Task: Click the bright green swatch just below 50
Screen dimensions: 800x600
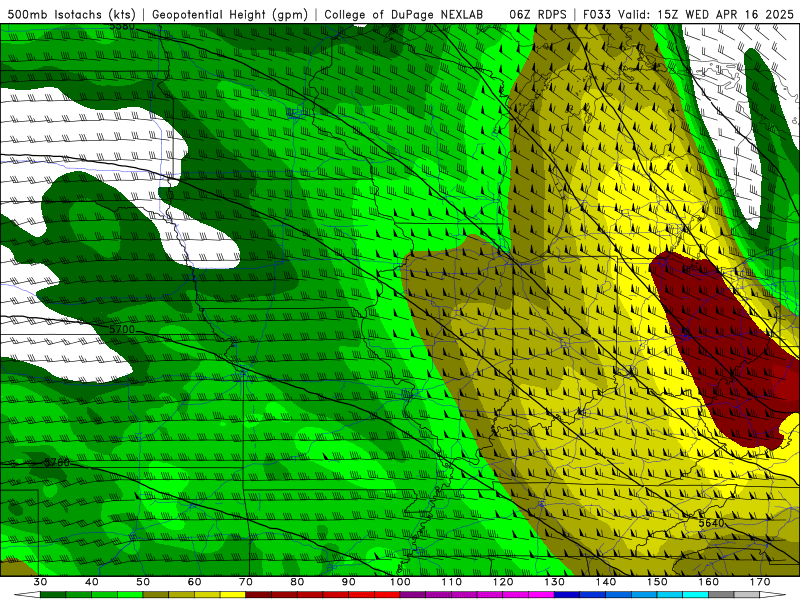Action: point(130,595)
